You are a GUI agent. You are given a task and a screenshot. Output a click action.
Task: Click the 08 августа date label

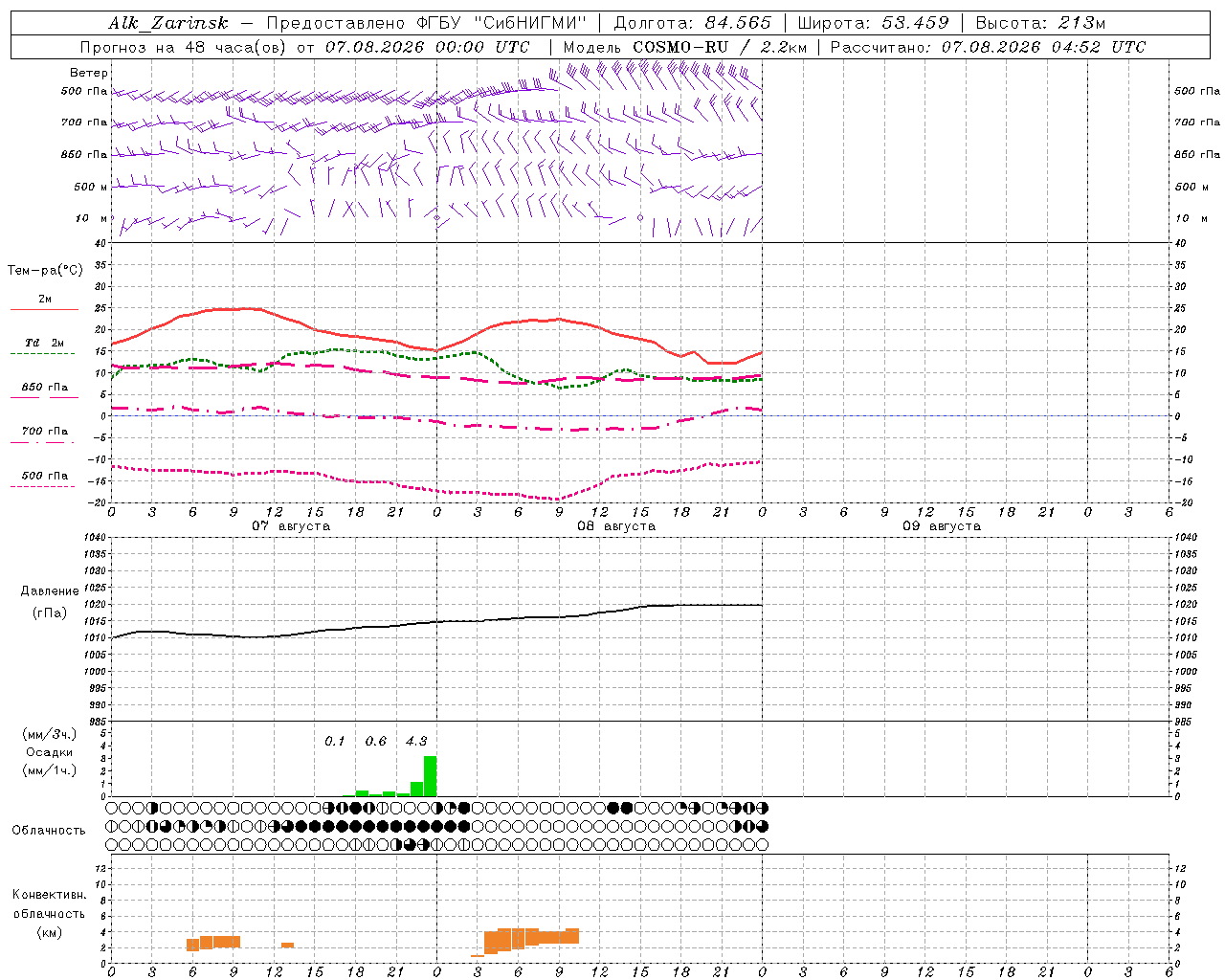pyautogui.click(x=616, y=526)
